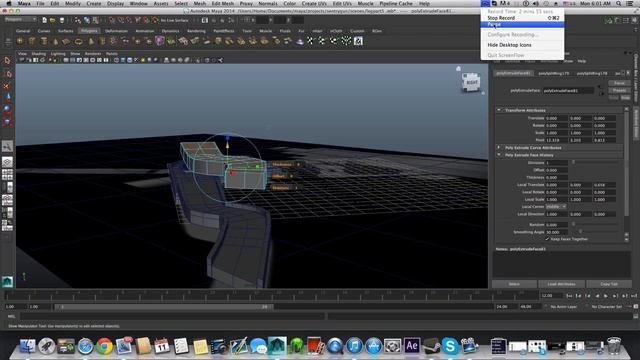Open the Local Center middle dropdown

pyautogui.click(x=556, y=207)
